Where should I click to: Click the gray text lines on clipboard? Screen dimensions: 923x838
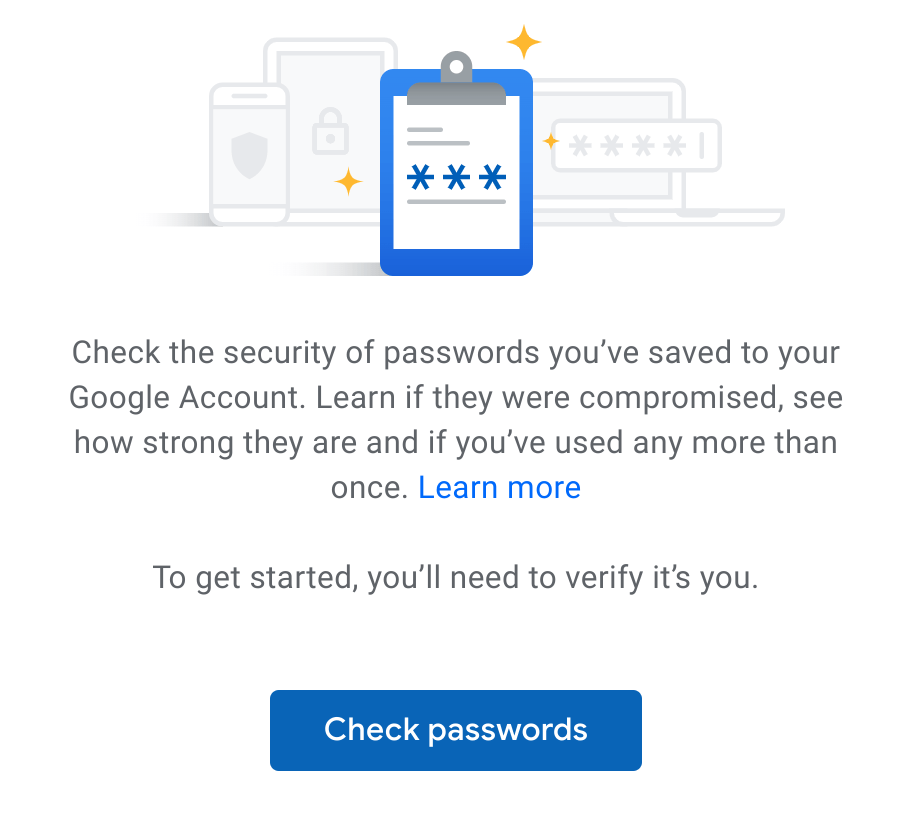click(438, 136)
